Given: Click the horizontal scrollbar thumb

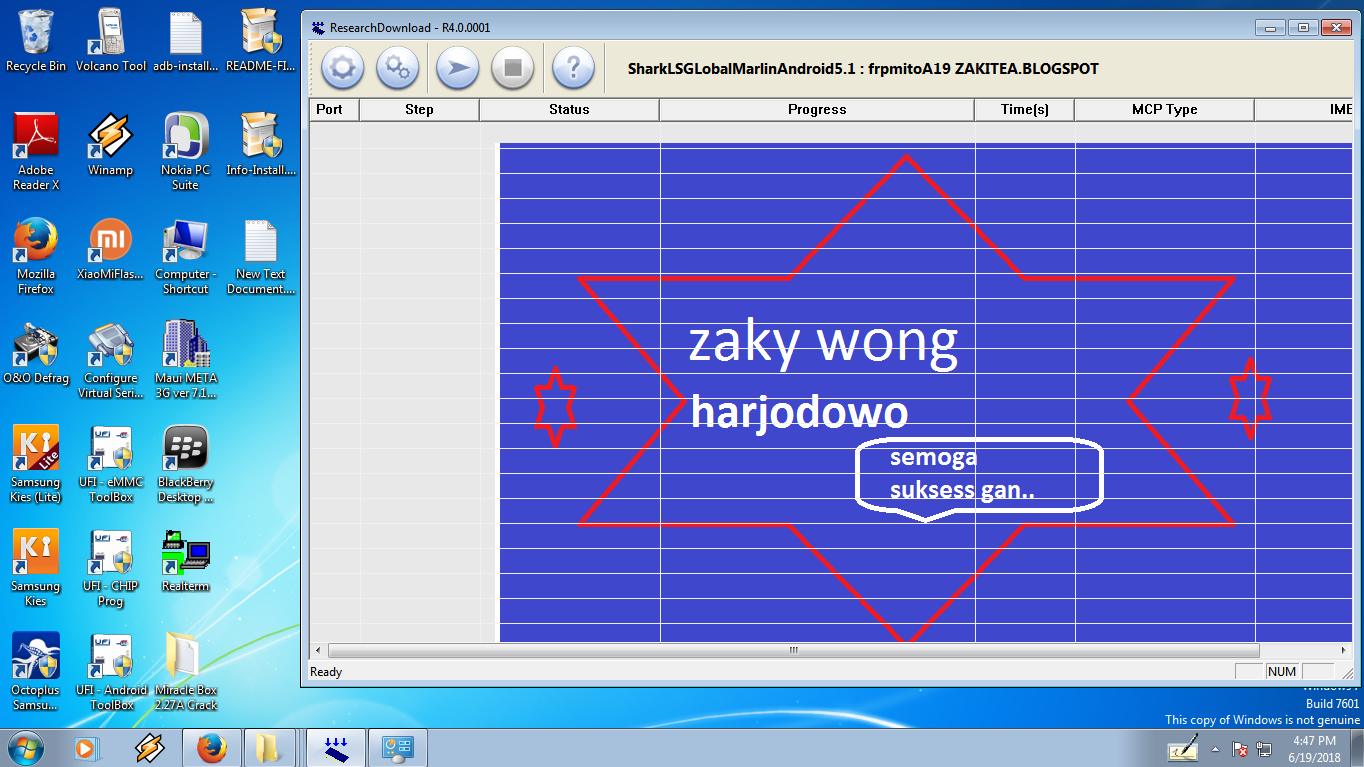Looking at the screenshot, I should tap(793, 650).
